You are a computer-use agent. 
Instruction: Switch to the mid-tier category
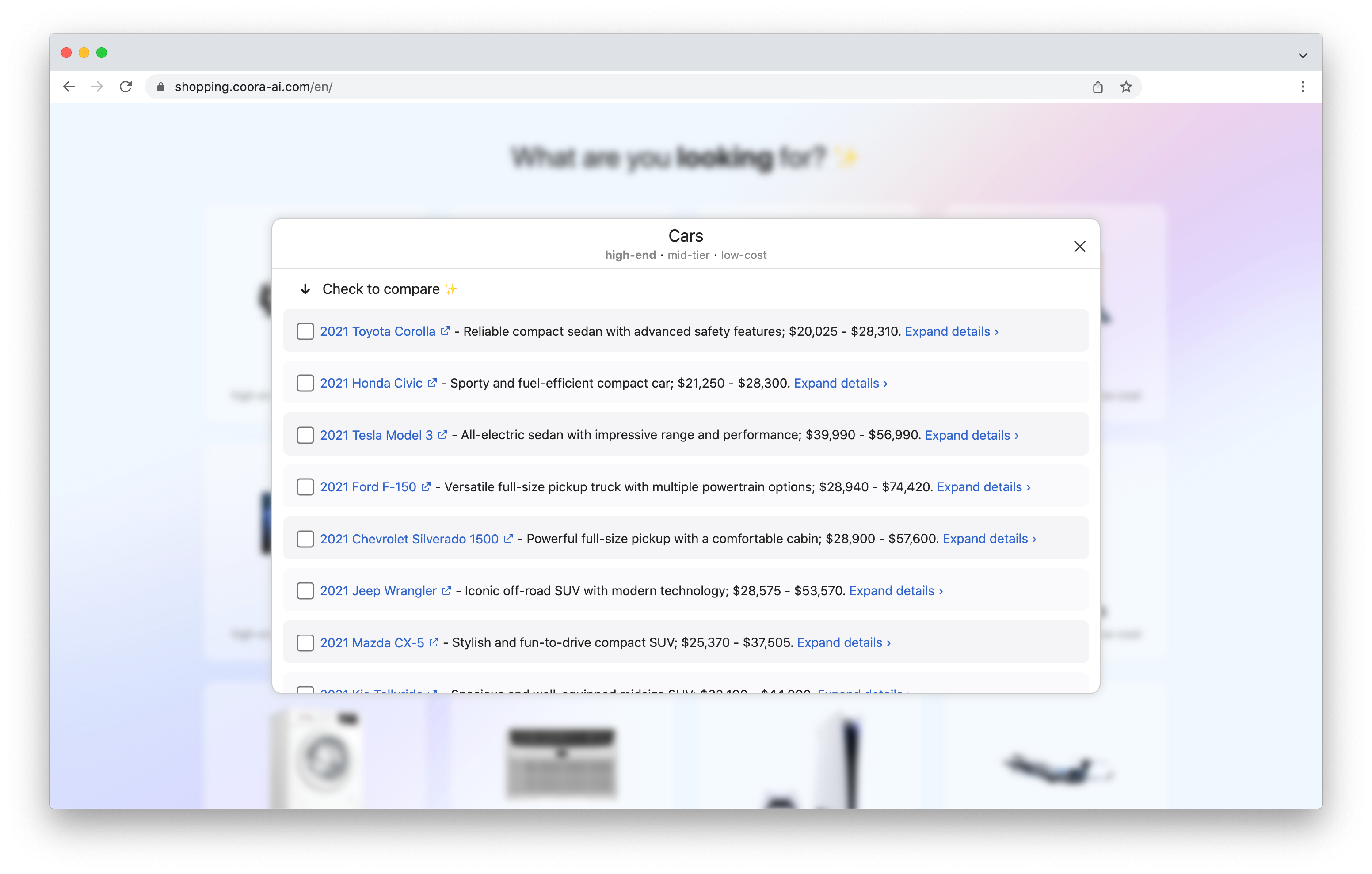click(688, 255)
